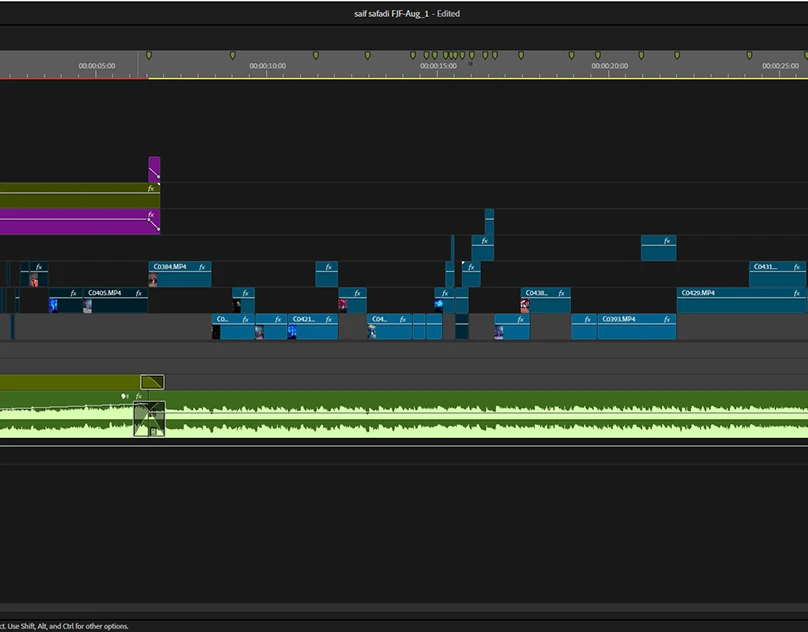
Task: Click the 00:00:10:00 timecode on the ruler
Action: pyautogui.click(x=267, y=66)
